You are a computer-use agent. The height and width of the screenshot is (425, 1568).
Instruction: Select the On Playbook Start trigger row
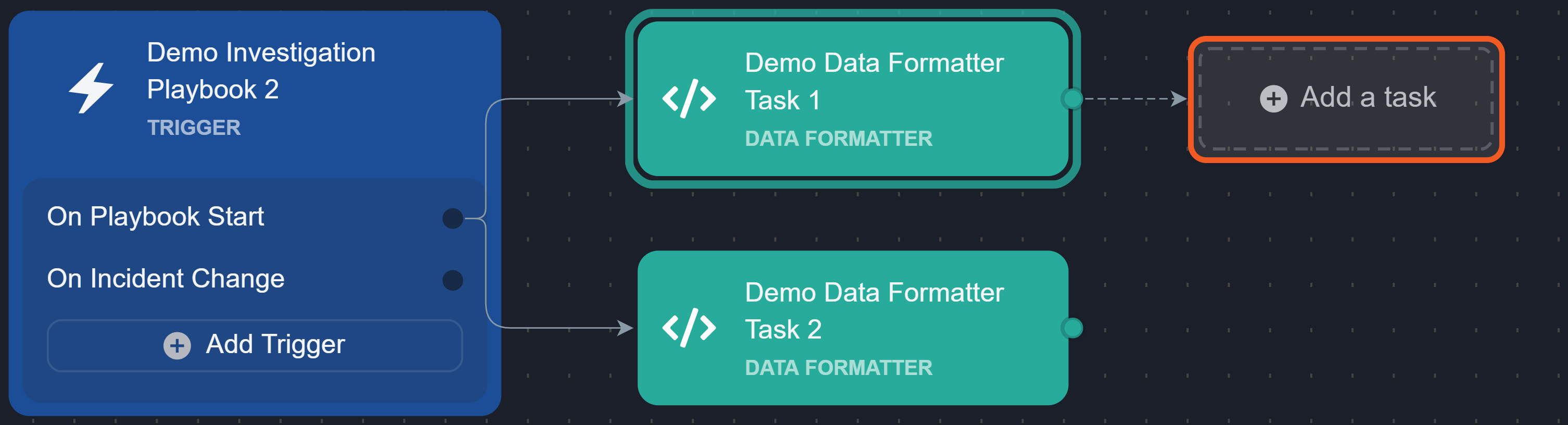[255, 217]
